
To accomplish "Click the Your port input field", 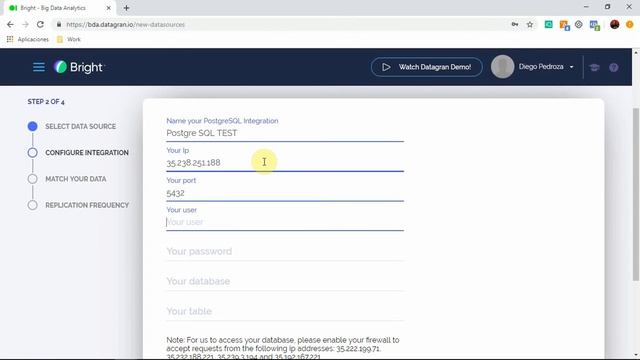I will tap(285, 193).
